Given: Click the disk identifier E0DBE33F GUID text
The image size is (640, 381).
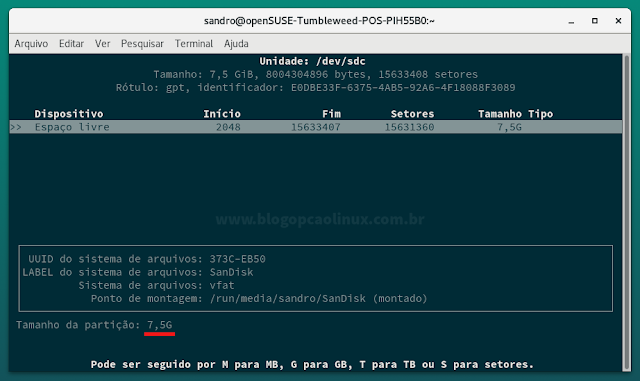Looking at the screenshot, I should (403, 88).
